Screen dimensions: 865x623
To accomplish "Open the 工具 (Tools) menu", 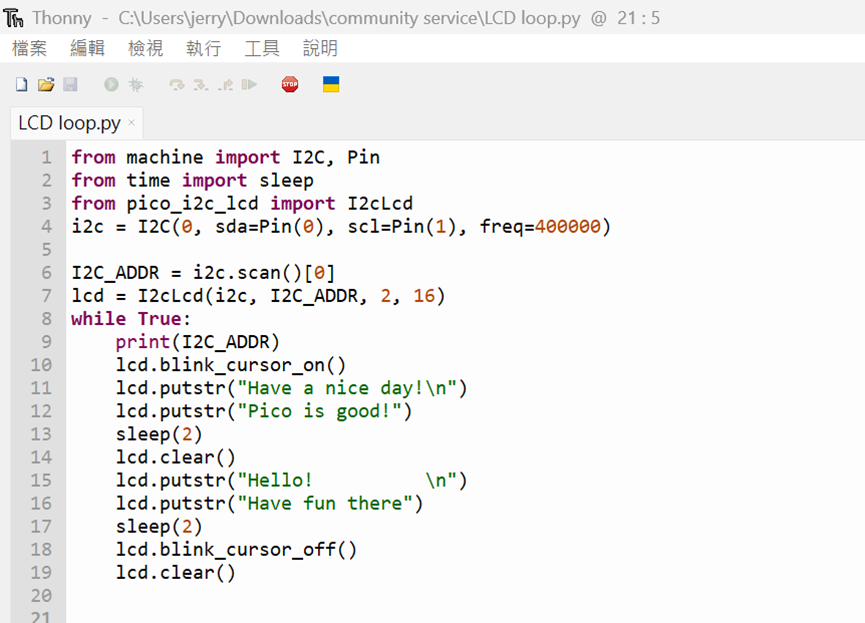I will [262, 49].
